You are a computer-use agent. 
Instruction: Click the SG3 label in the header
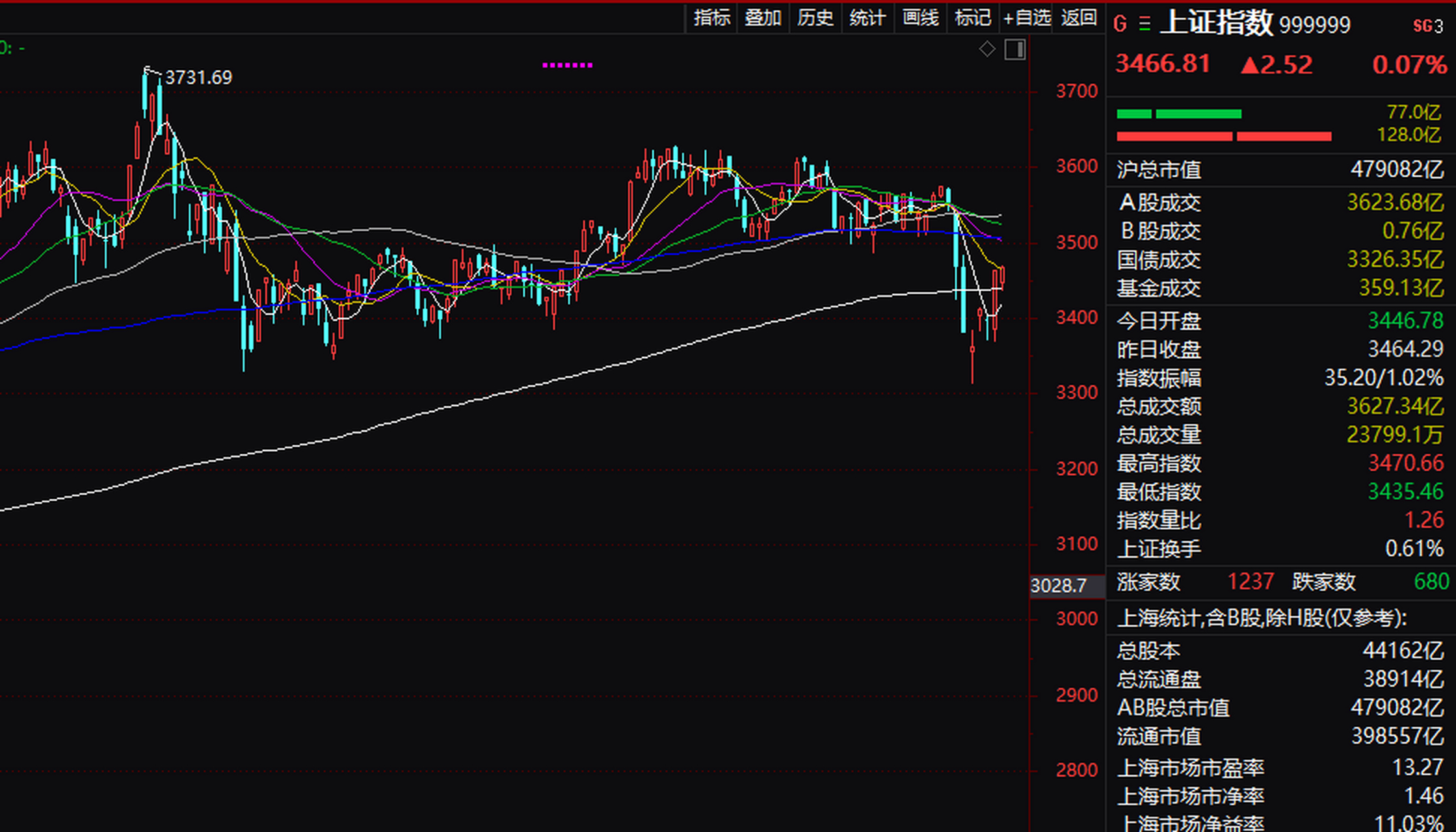click(x=1427, y=25)
